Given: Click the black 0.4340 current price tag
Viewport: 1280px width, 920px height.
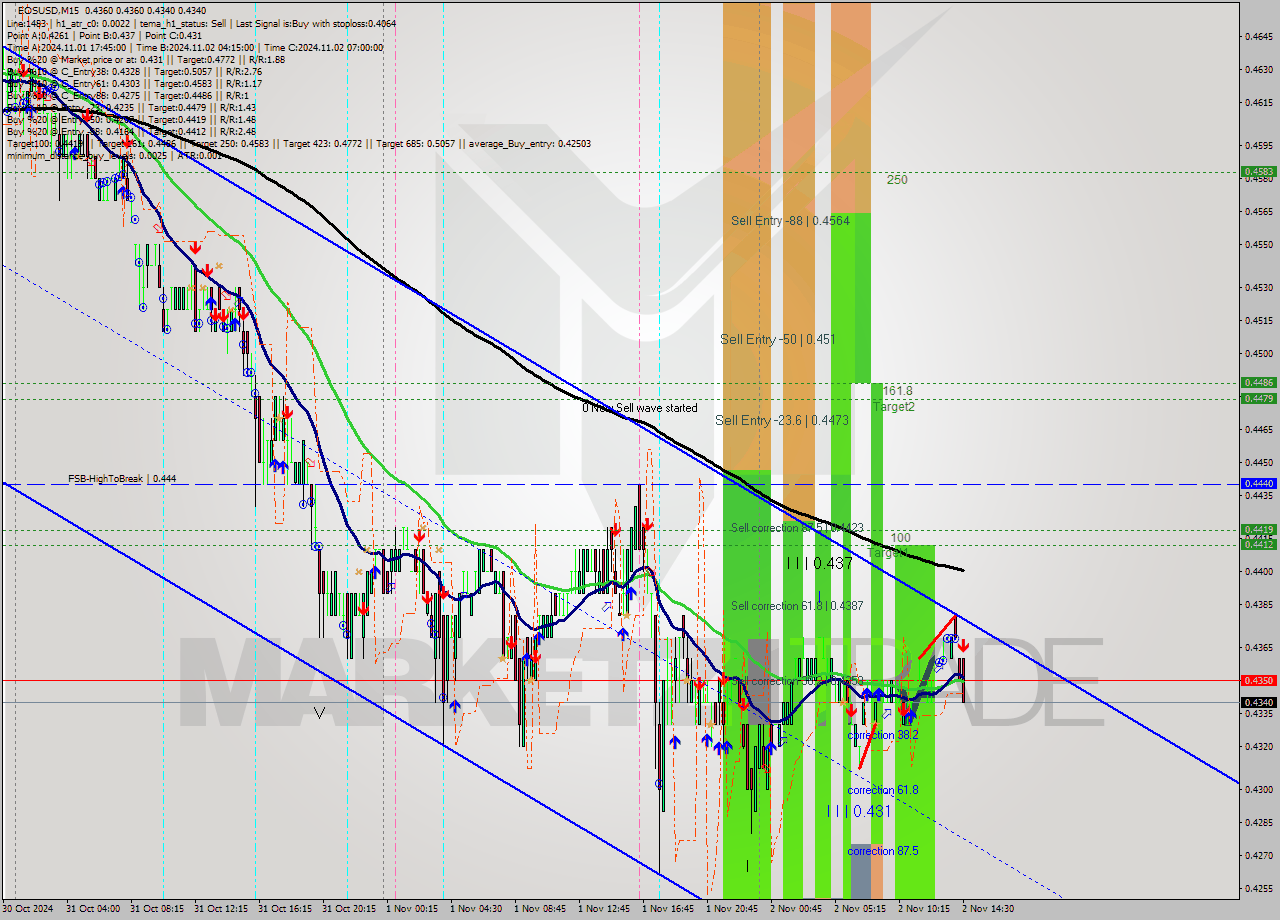Looking at the screenshot, I should coord(1258,702).
